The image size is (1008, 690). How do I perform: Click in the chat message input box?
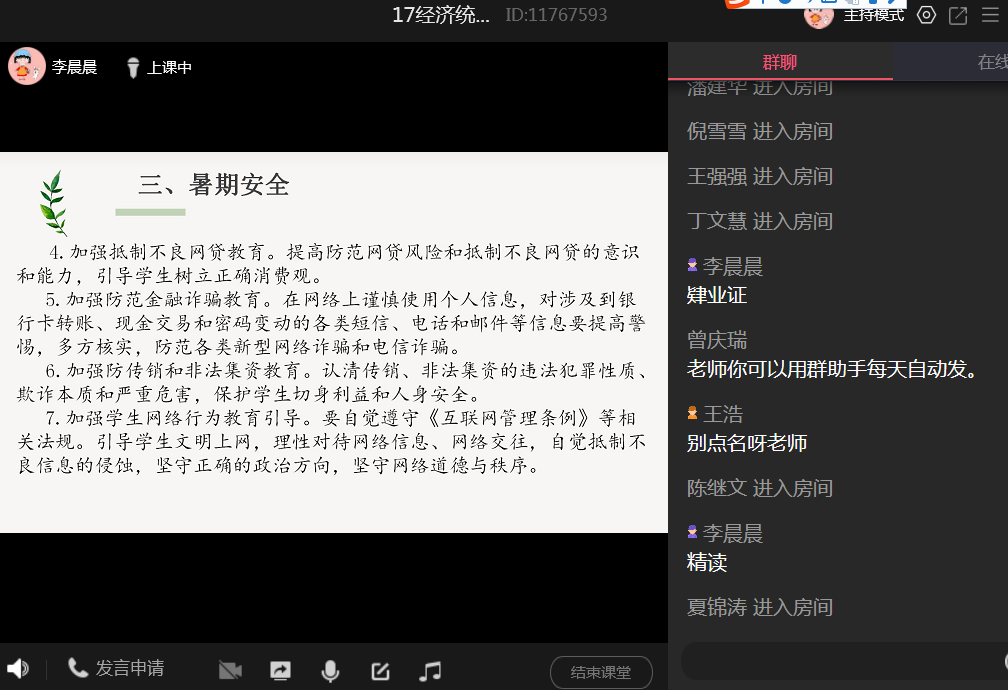(x=840, y=661)
